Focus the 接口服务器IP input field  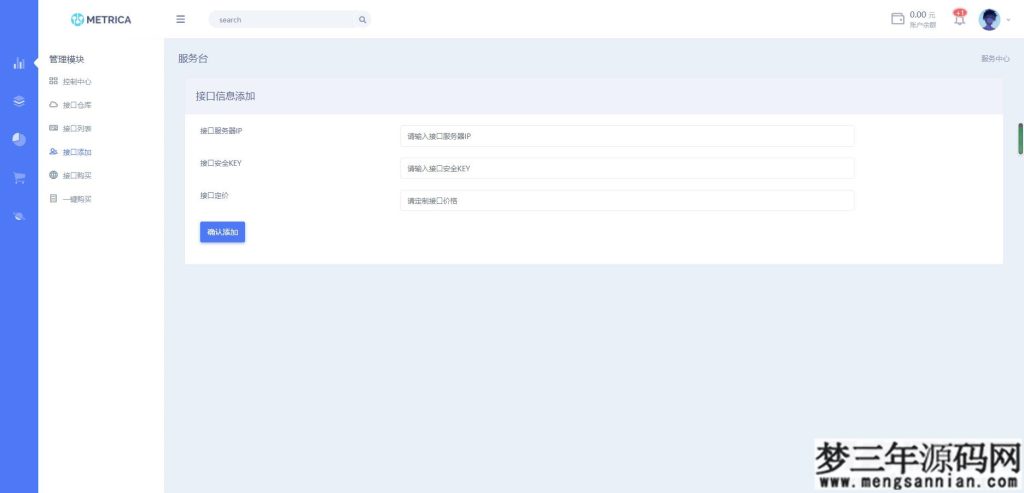tap(626, 136)
